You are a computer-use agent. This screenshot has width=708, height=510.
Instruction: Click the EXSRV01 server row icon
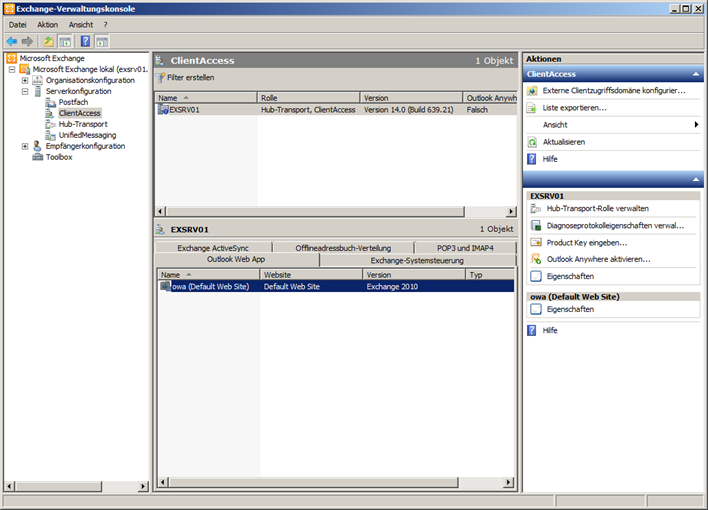tap(163, 110)
